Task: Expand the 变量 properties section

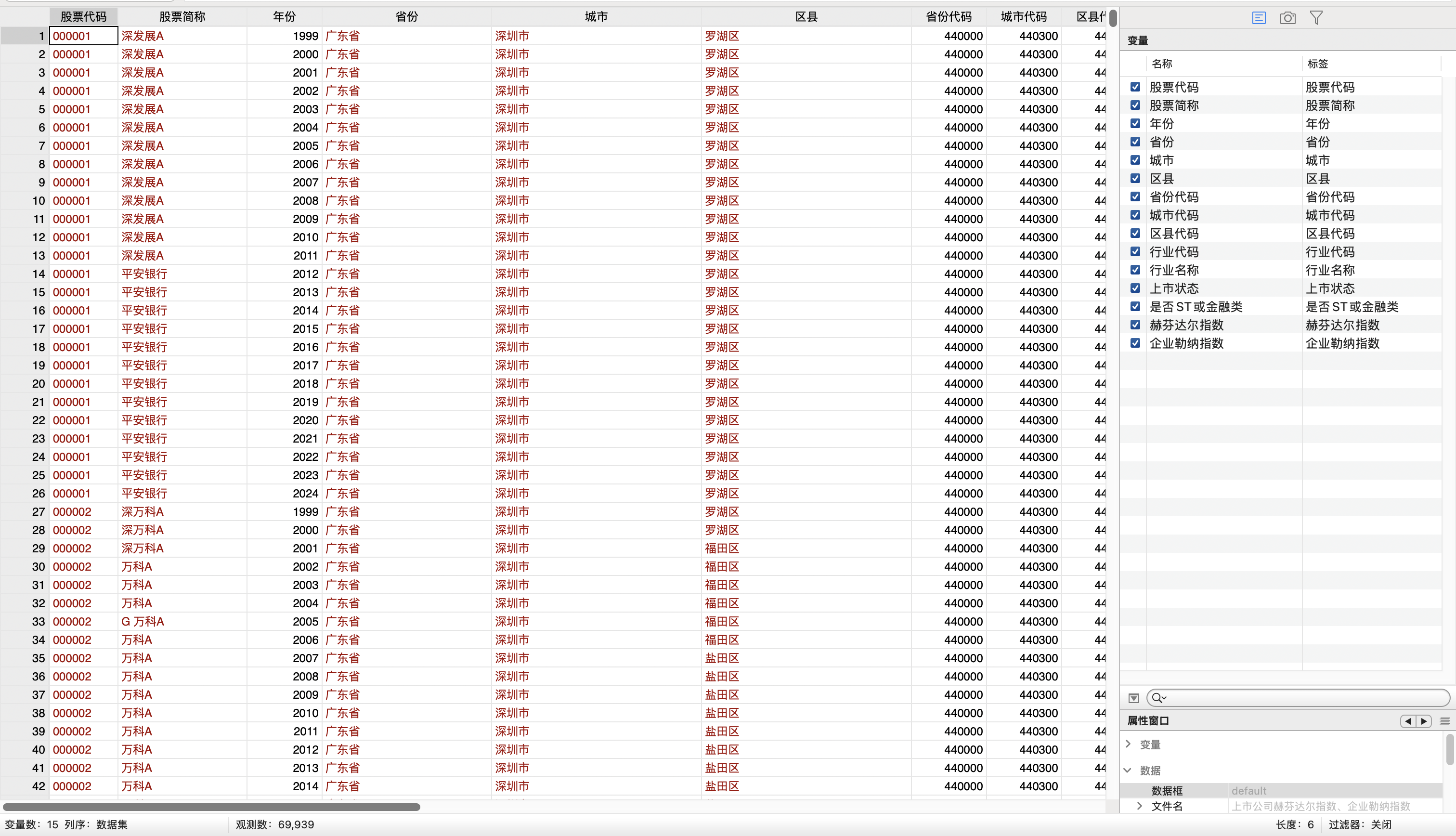Action: (1128, 744)
